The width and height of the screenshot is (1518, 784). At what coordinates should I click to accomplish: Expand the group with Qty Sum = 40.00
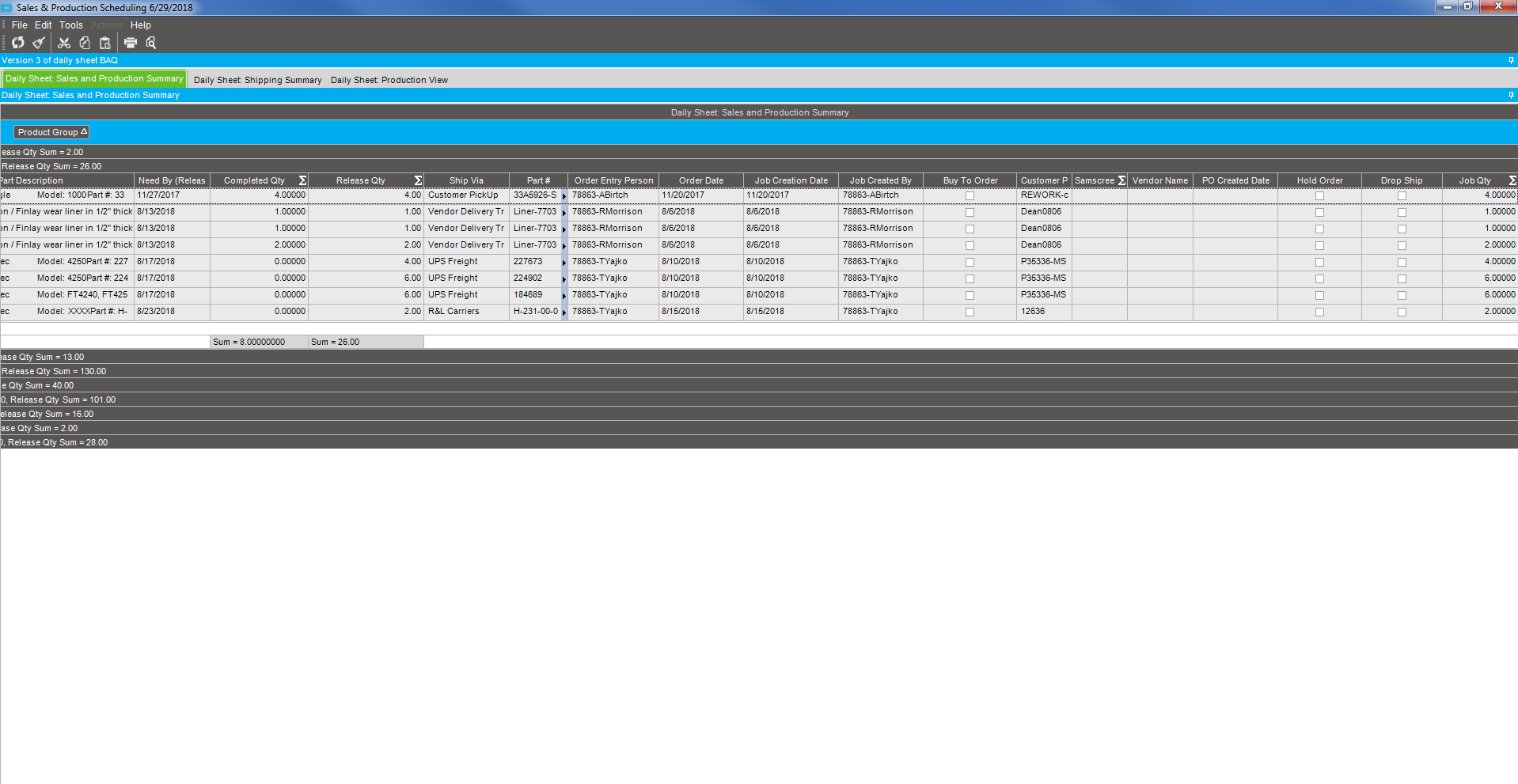coord(759,385)
